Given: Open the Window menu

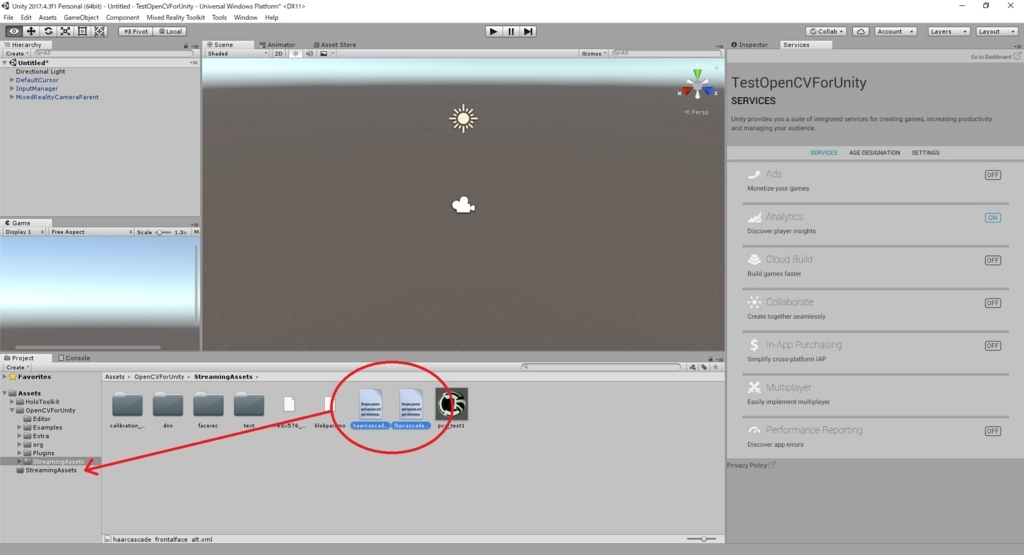Looking at the screenshot, I should tap(246, 18).
